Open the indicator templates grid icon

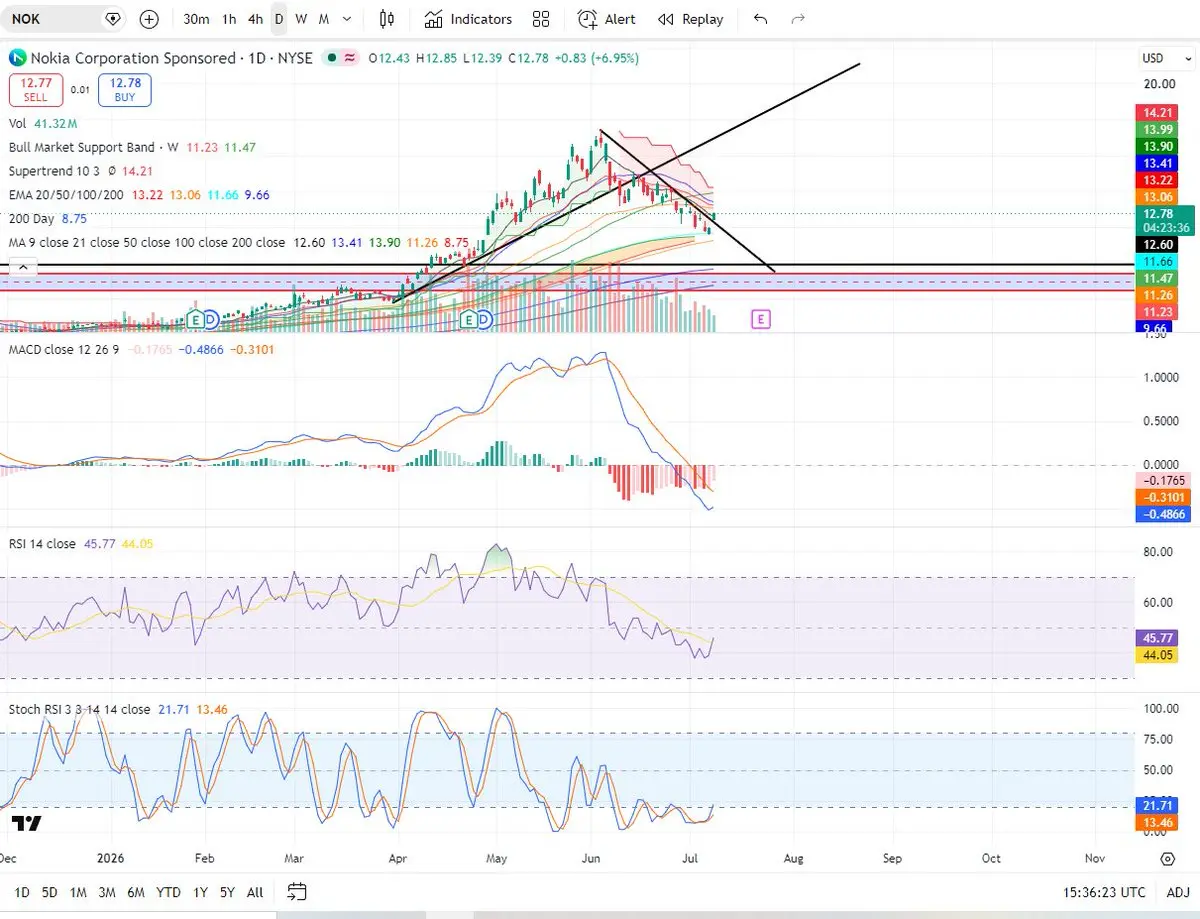541,19
